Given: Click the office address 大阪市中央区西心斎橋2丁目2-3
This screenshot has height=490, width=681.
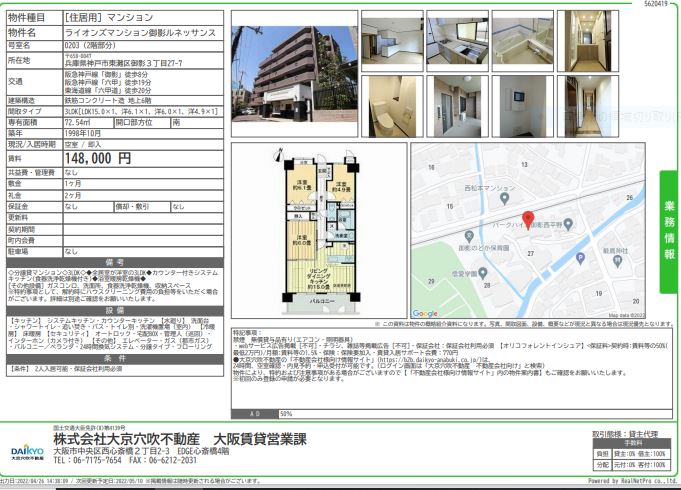Looking at the screenshot, I should click(x=111, y=451).
